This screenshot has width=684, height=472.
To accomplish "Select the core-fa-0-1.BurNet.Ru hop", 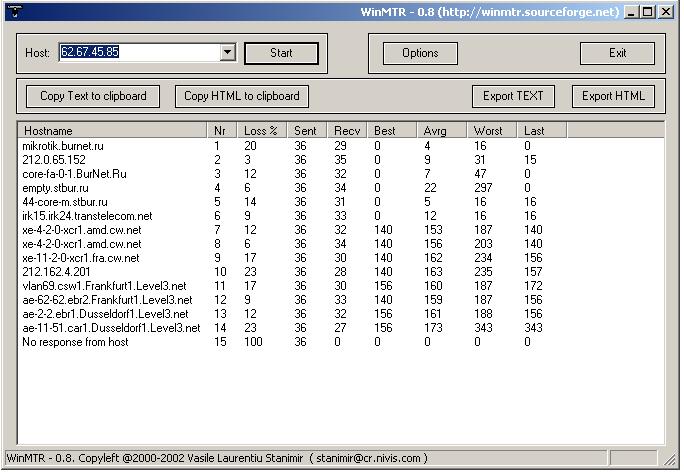I will pyautogui.click(x=74, y=174).
